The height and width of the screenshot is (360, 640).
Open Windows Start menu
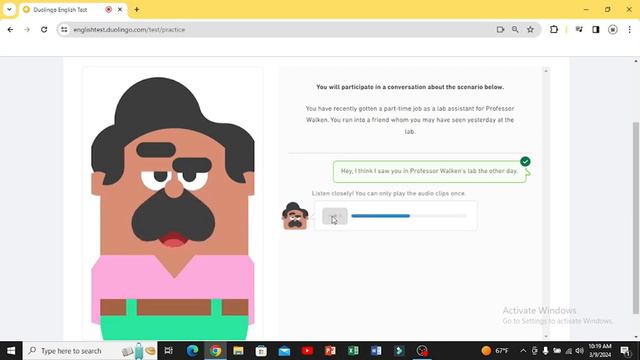pyautogui.click(x=11, y=351)
